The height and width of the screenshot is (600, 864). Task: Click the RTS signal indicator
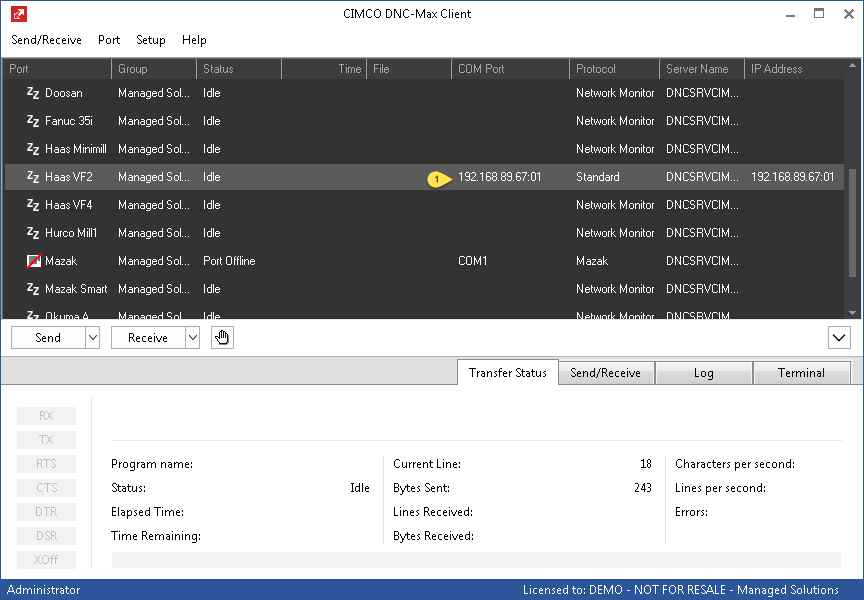46,464
